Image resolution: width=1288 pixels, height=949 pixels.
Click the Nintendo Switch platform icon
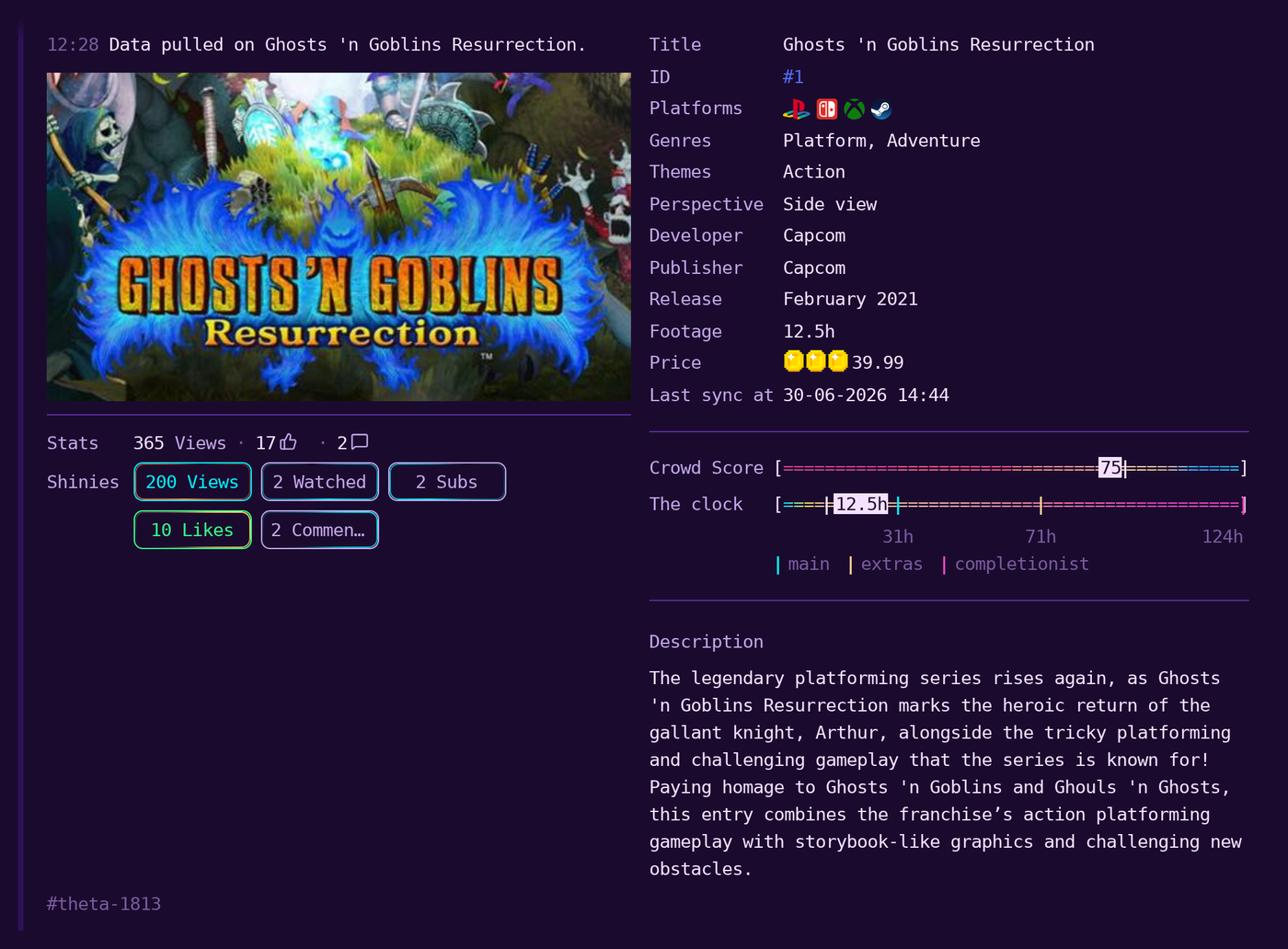coord(827,109)
